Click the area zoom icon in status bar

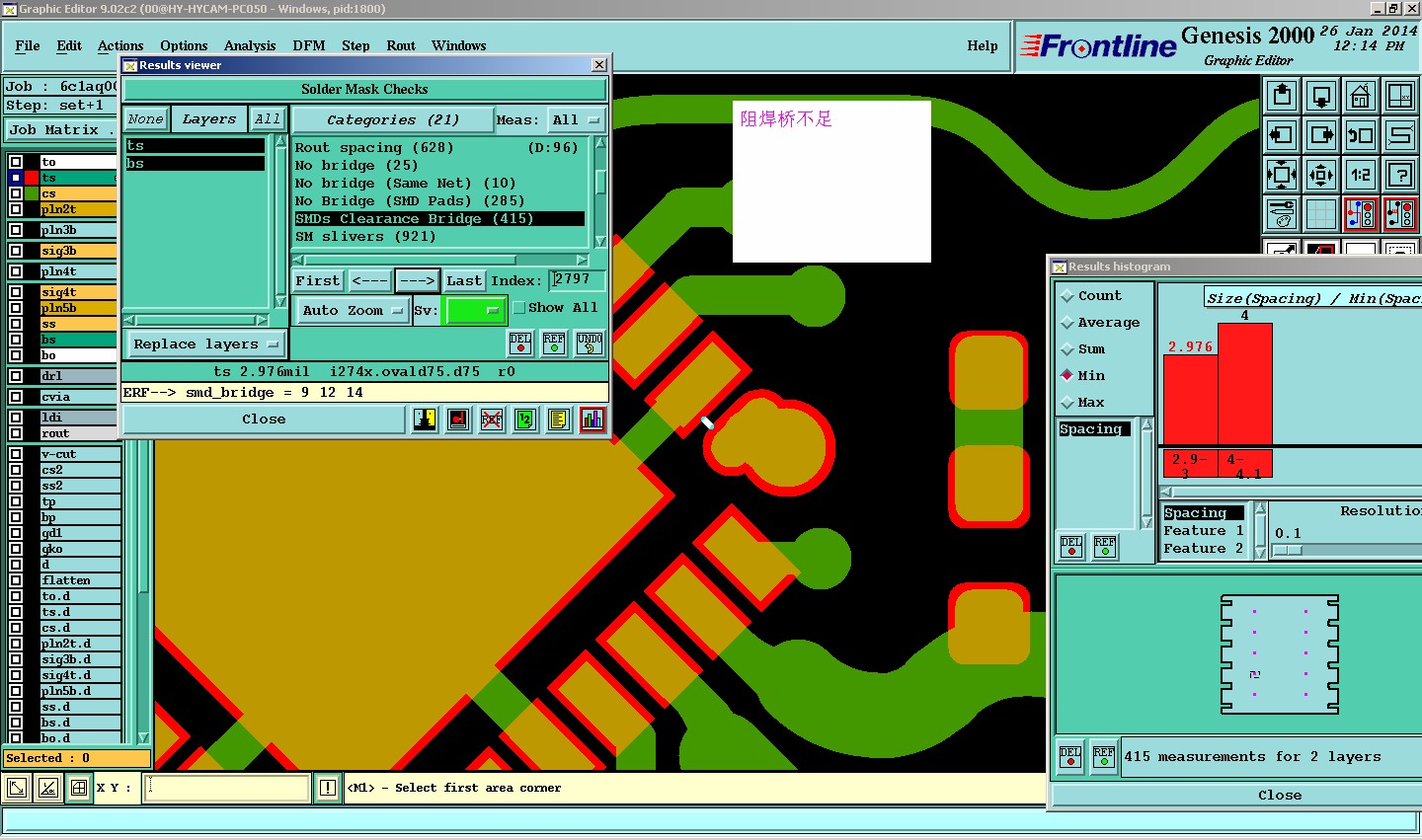click(x=17, y=788)
